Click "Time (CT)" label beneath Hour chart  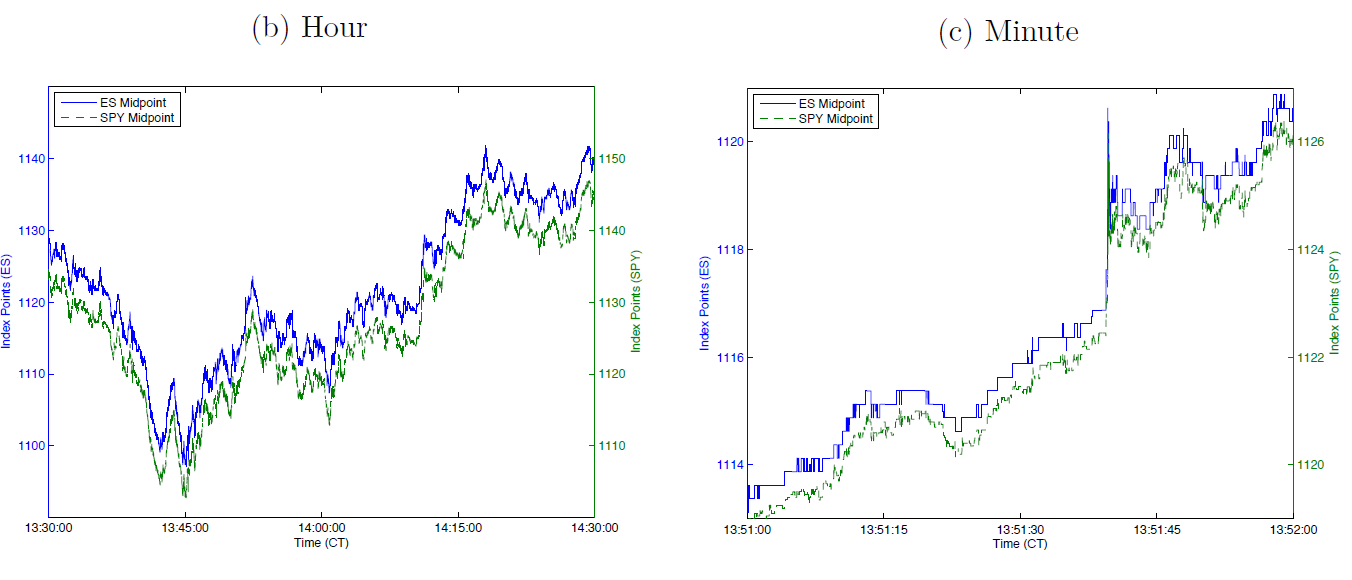click(321, 543)
